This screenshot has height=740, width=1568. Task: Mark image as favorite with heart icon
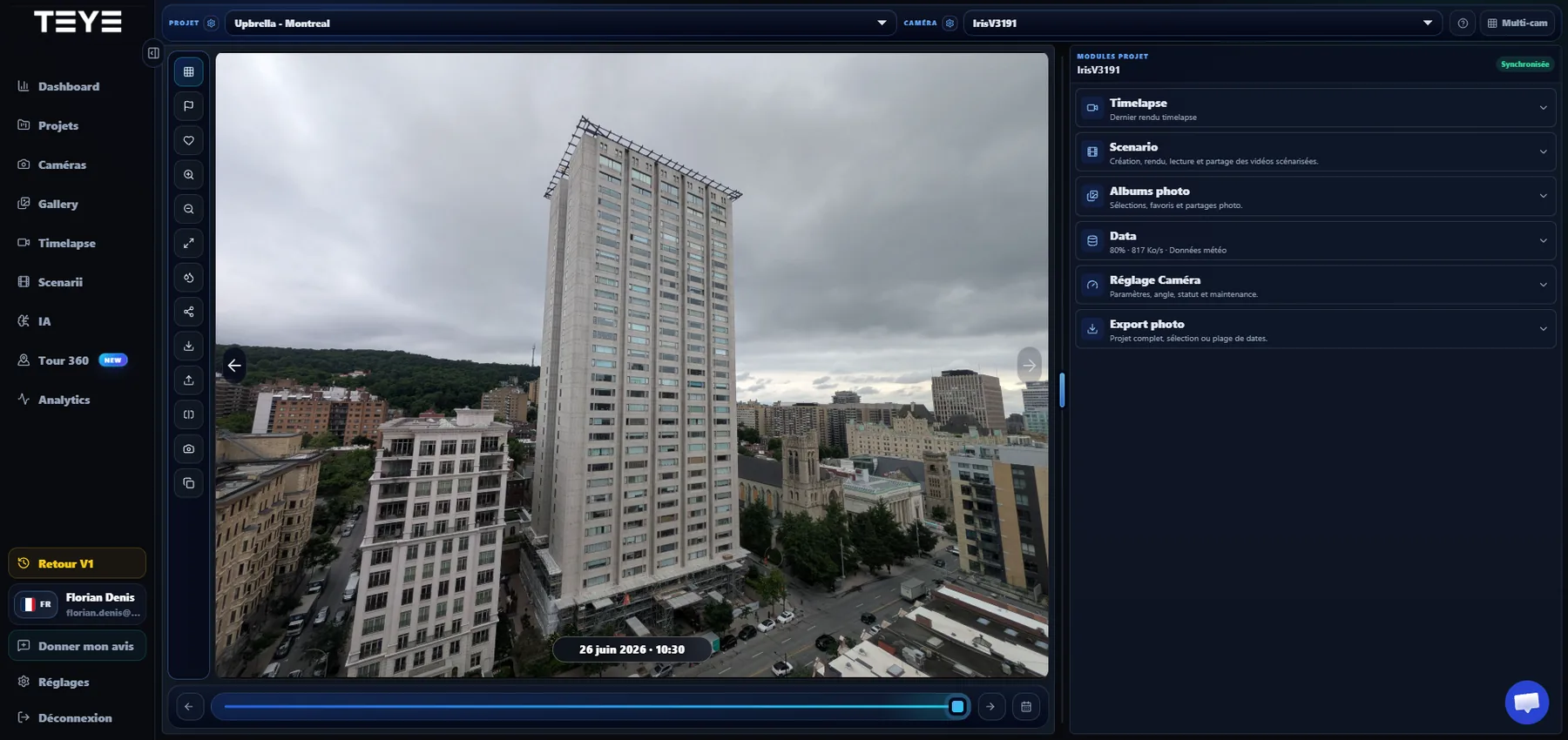pyautogui.click(x=189, y=140)
